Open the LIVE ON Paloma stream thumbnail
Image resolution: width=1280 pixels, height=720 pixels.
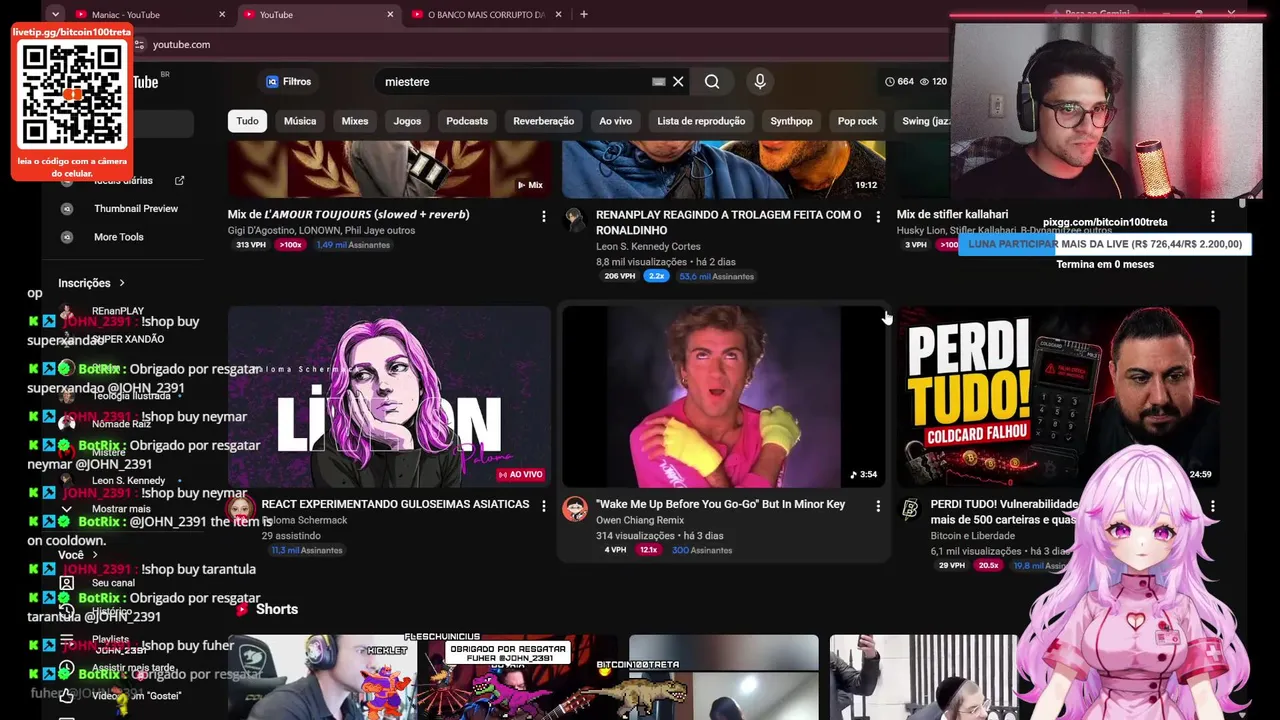pos(389,397)
